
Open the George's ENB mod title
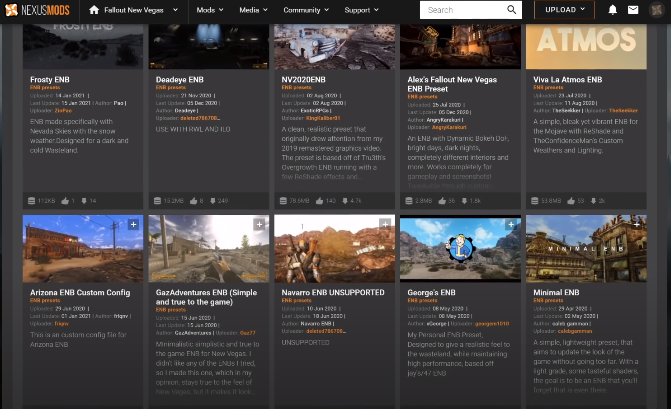[x=431, y=293]
